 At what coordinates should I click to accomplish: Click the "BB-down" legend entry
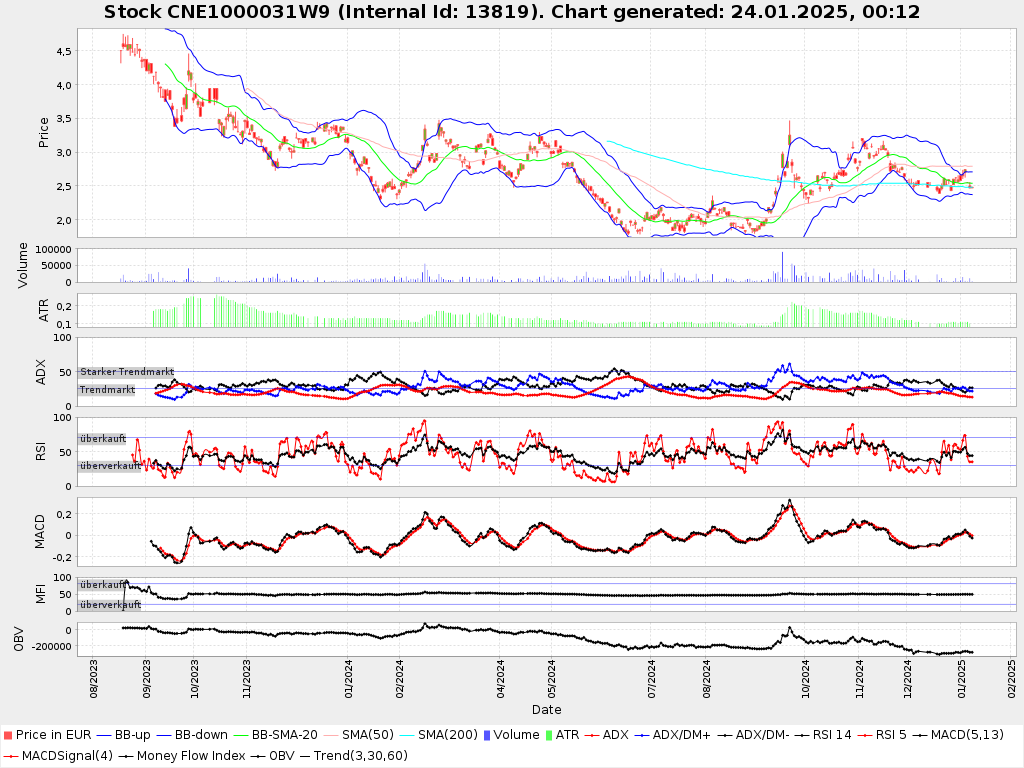click(201, 735)
